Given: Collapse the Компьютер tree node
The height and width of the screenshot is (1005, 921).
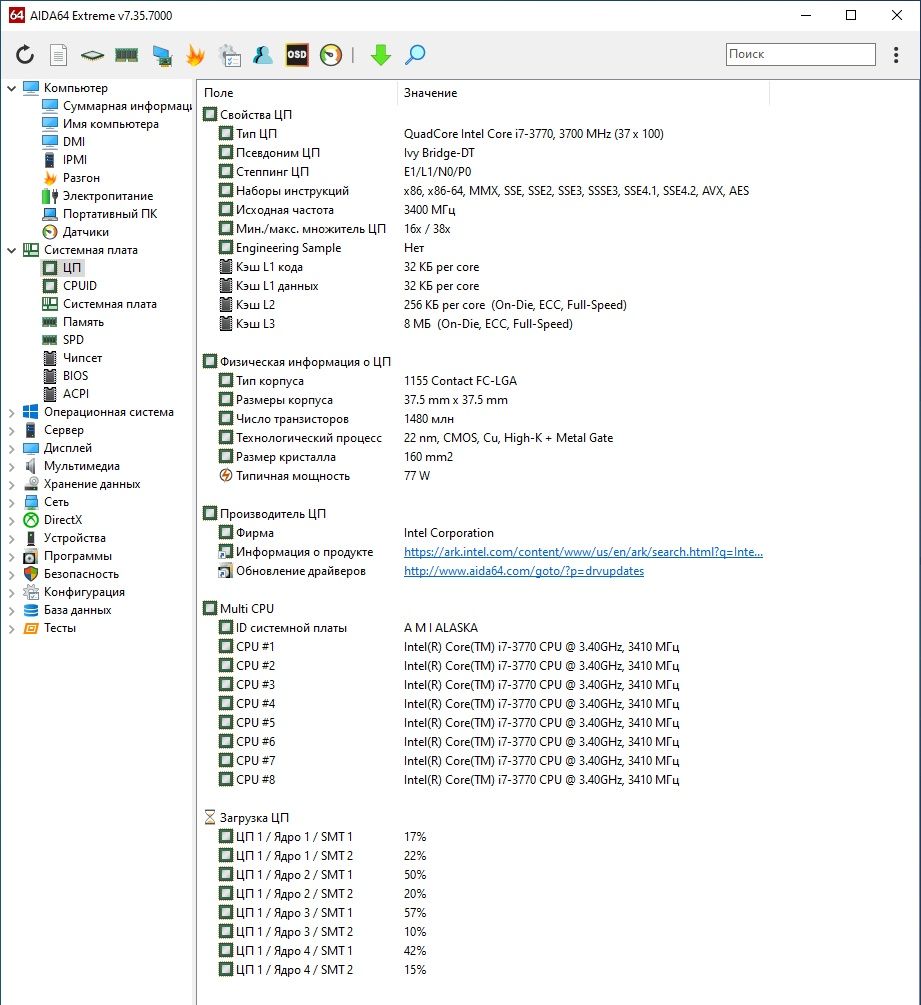Looking at the screenshot, I should pos(12,88).
